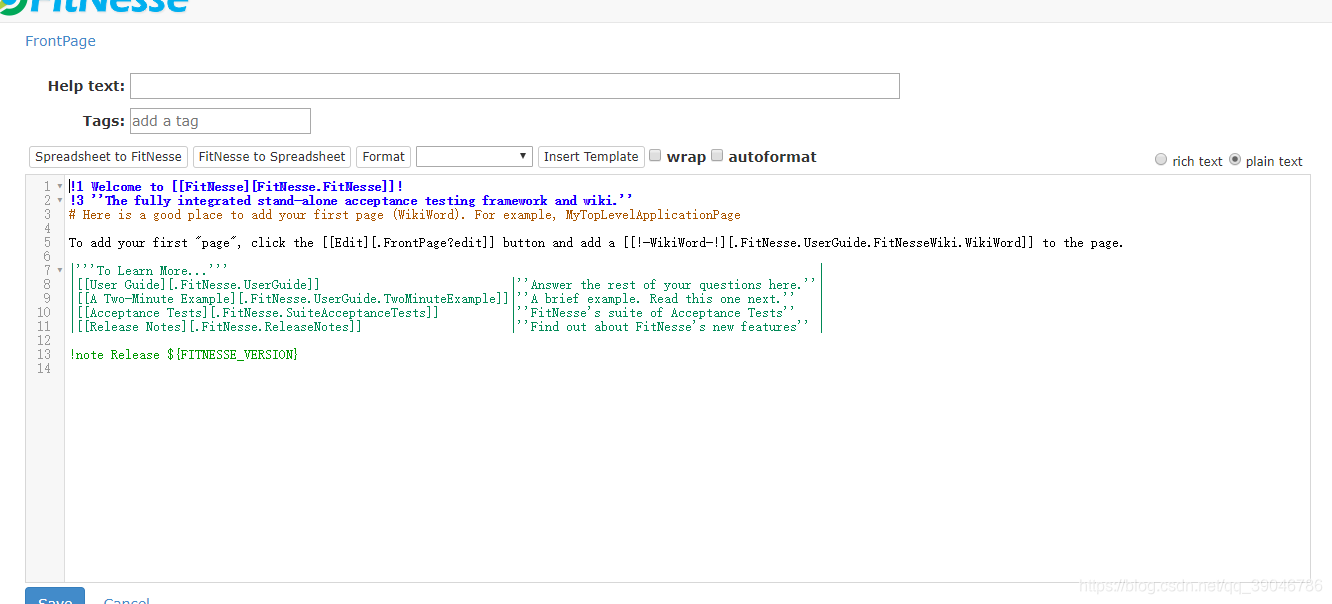This screenshot has height=604, width=1332.
Task: Click line number 13 in the gutter
Action: coord(44,355)
